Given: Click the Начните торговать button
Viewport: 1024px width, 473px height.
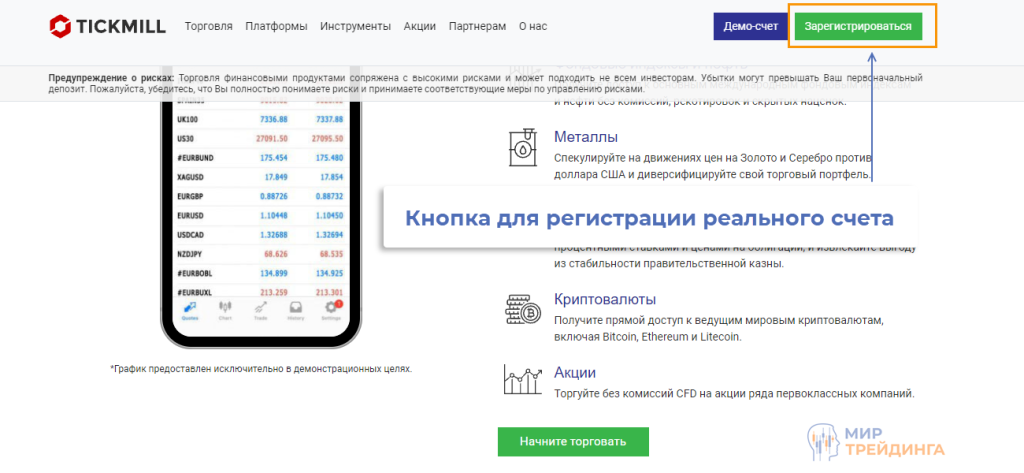Looking at the screenshot, I should (573, 441).
